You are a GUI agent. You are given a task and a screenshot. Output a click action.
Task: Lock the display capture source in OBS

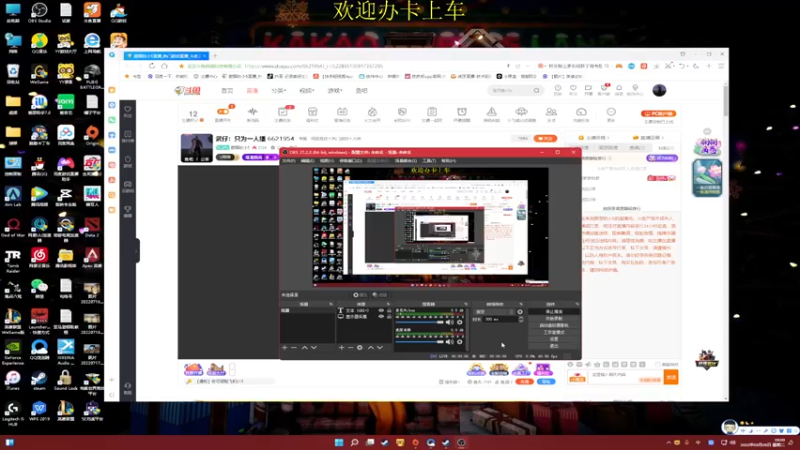click(x=389, y=316)
